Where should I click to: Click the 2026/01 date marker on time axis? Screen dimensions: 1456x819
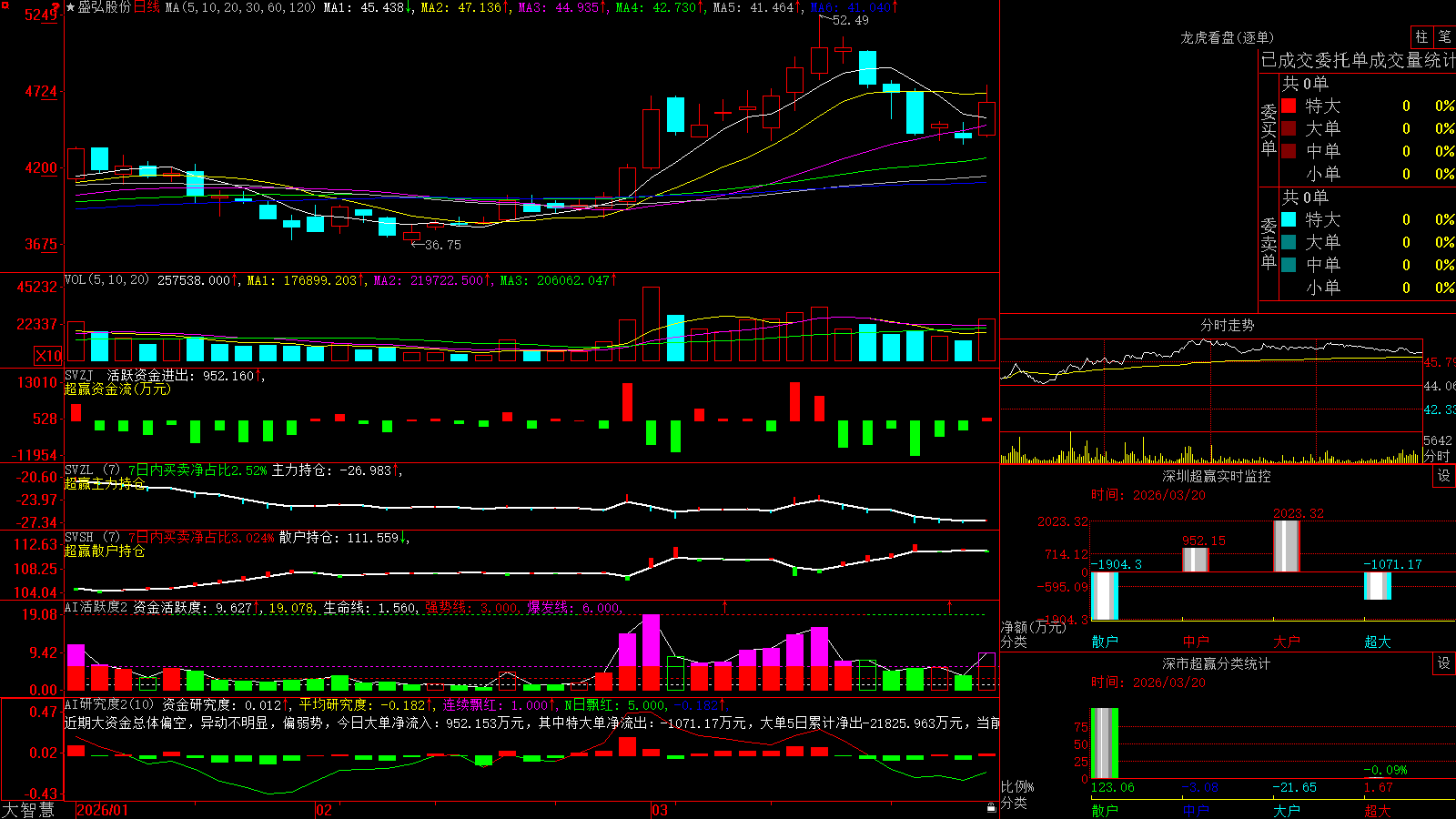[x=102, y=810]
